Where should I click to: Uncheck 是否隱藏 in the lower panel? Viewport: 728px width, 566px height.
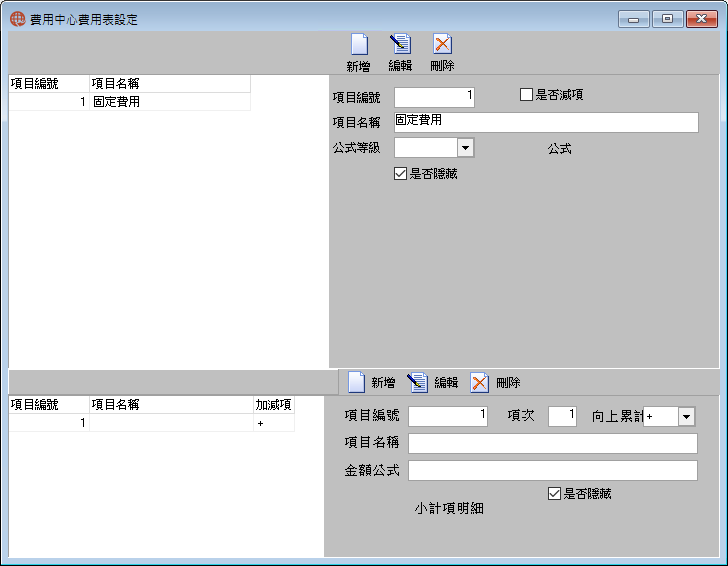tap(554, 493)
